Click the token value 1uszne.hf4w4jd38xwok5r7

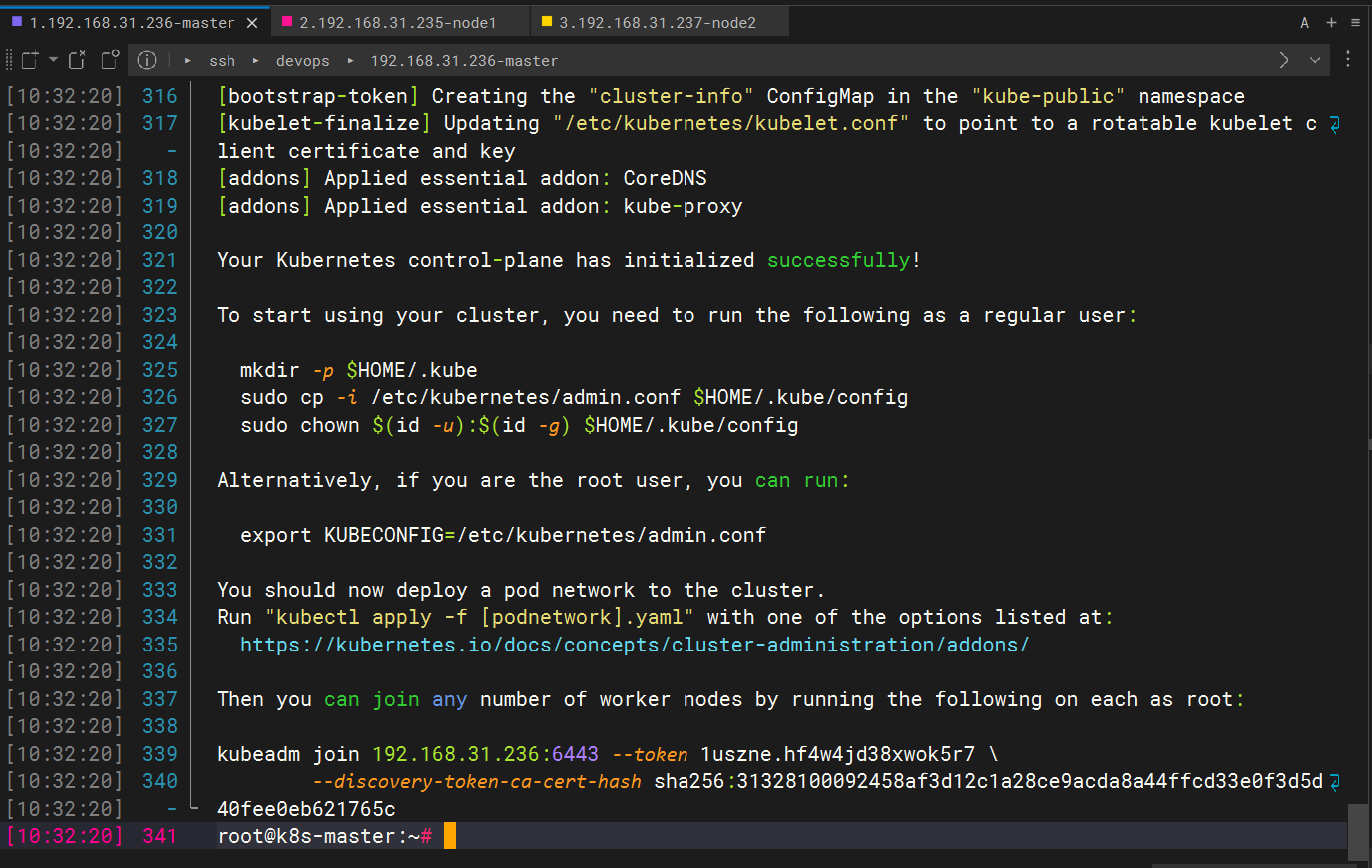coord(837,754)
